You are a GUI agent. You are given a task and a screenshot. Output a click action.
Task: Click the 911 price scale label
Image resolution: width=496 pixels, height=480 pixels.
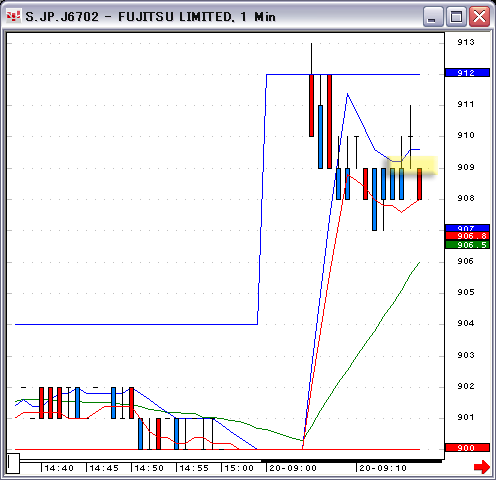(x=466, y=104)
